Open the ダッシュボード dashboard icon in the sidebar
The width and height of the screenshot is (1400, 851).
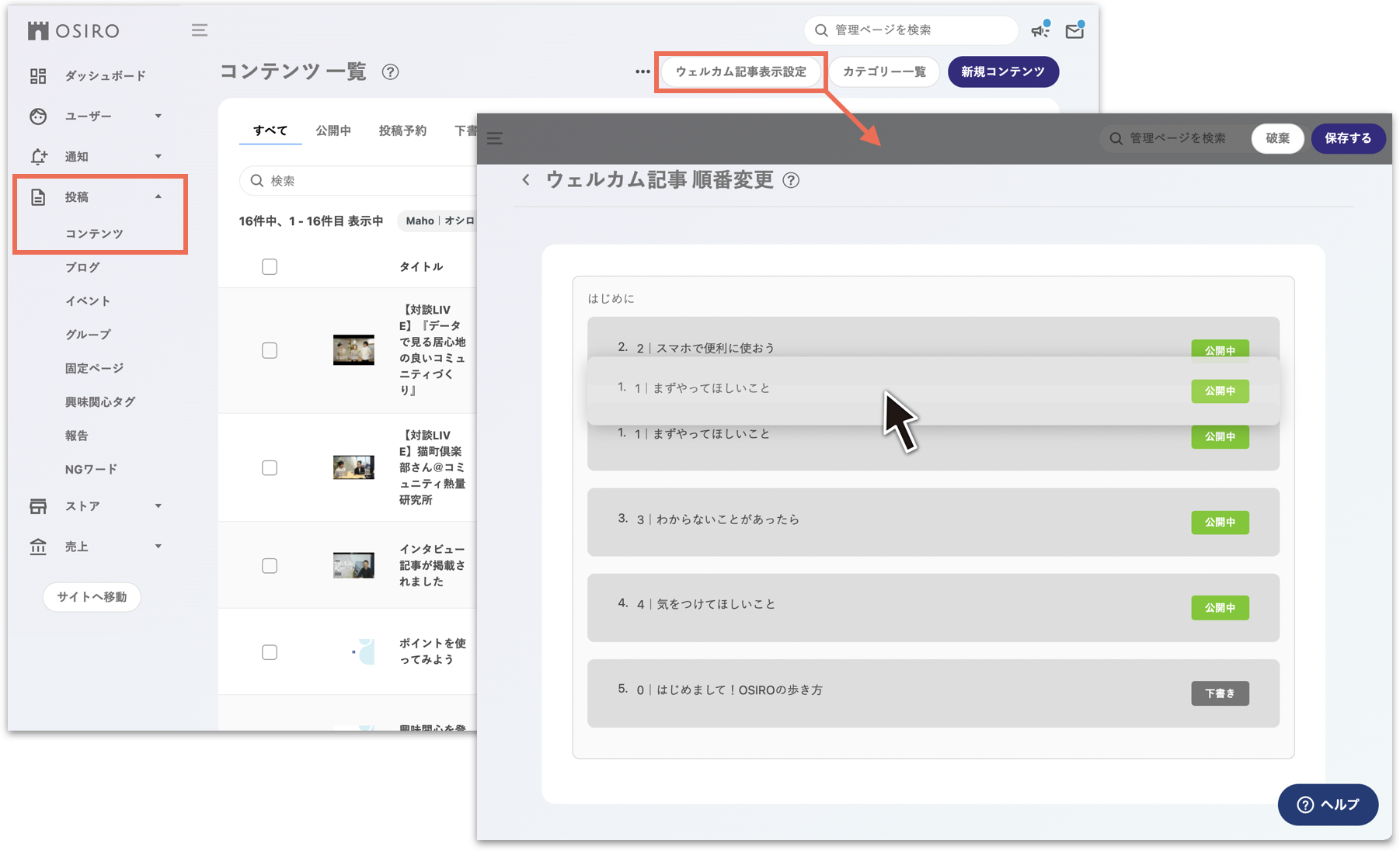[37, 75]
